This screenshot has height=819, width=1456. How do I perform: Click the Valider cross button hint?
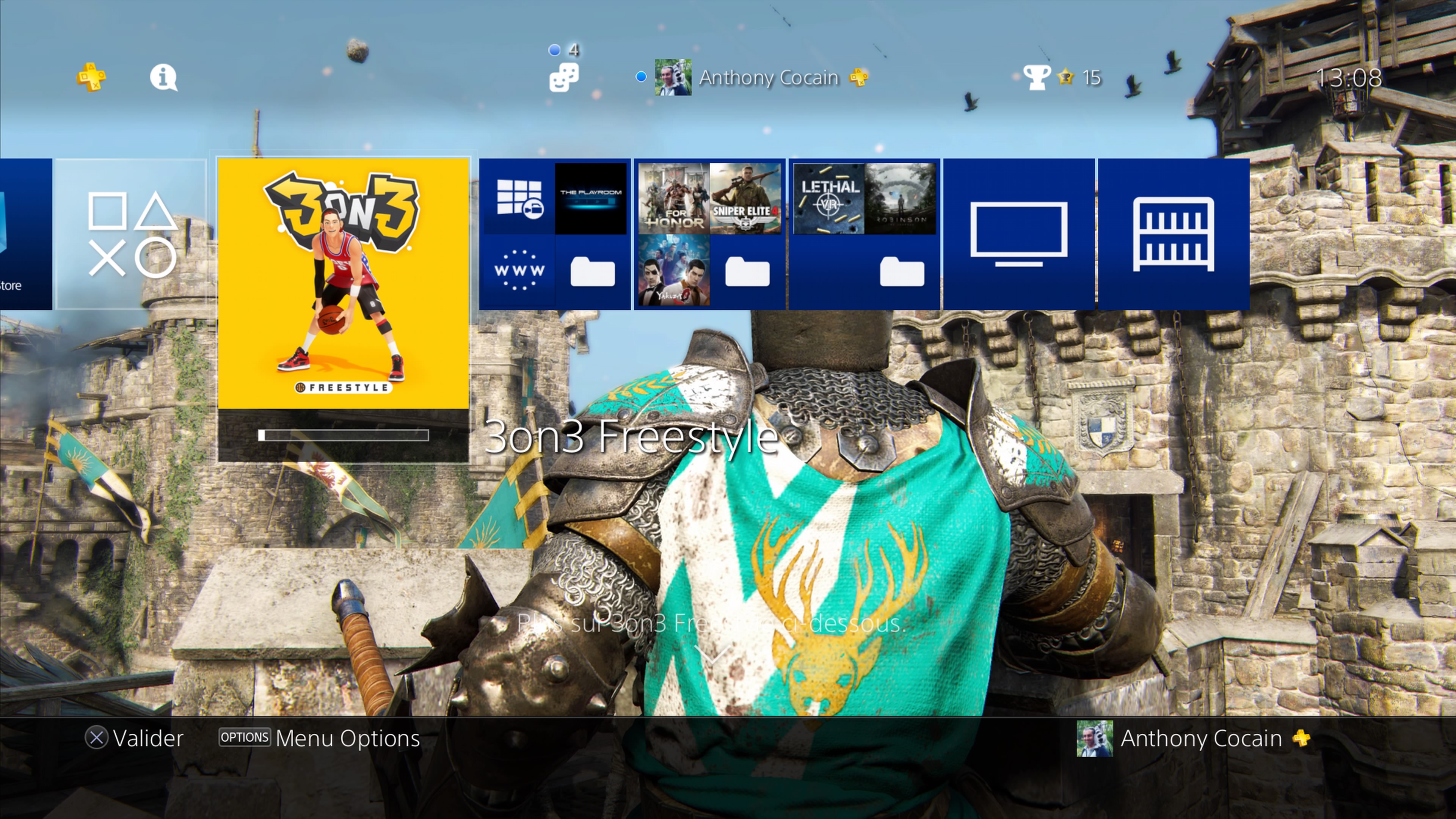[x=135, y=738]
